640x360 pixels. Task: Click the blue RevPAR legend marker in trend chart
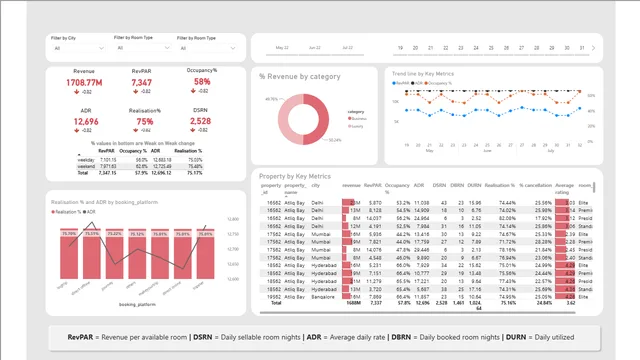(394, 83)
